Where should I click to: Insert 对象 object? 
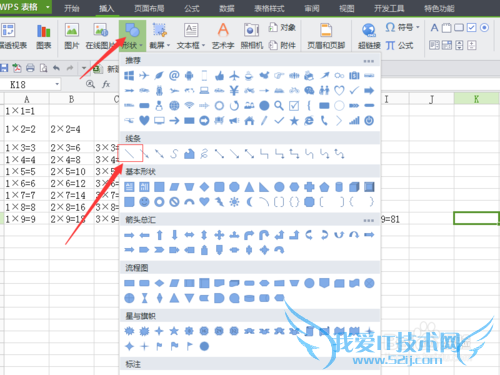[282, 27]
